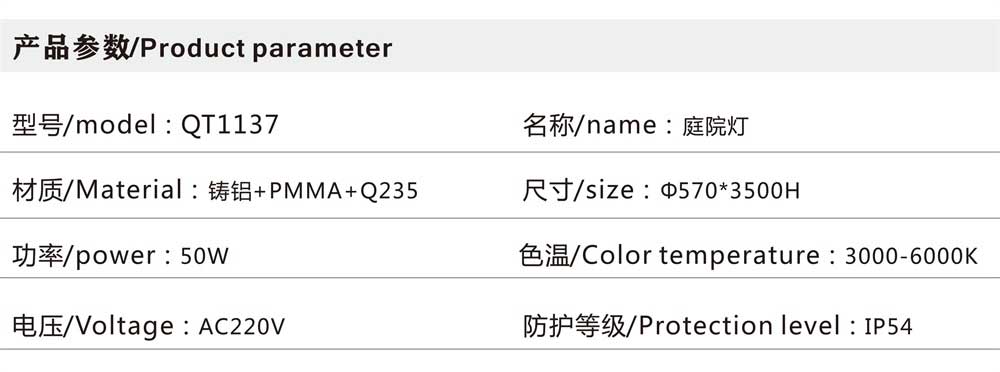The image size is (1000, 372).
Task: Click the 材质/Material label
Action: click(x=98, y=190)
